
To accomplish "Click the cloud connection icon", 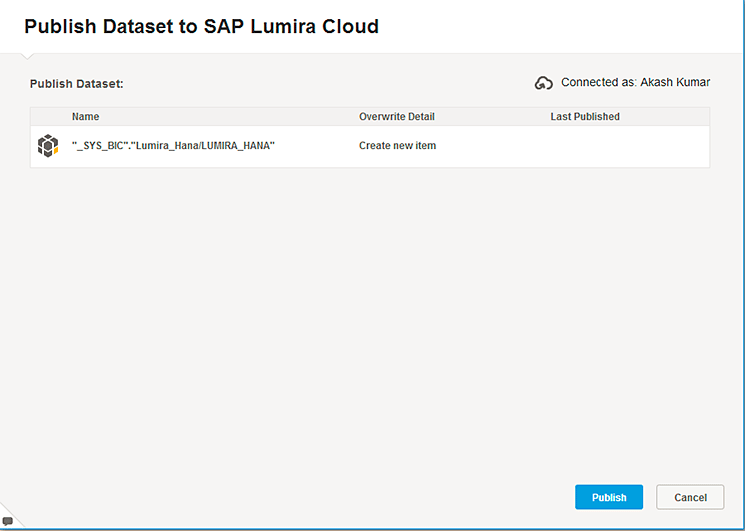I will [544, 84].
